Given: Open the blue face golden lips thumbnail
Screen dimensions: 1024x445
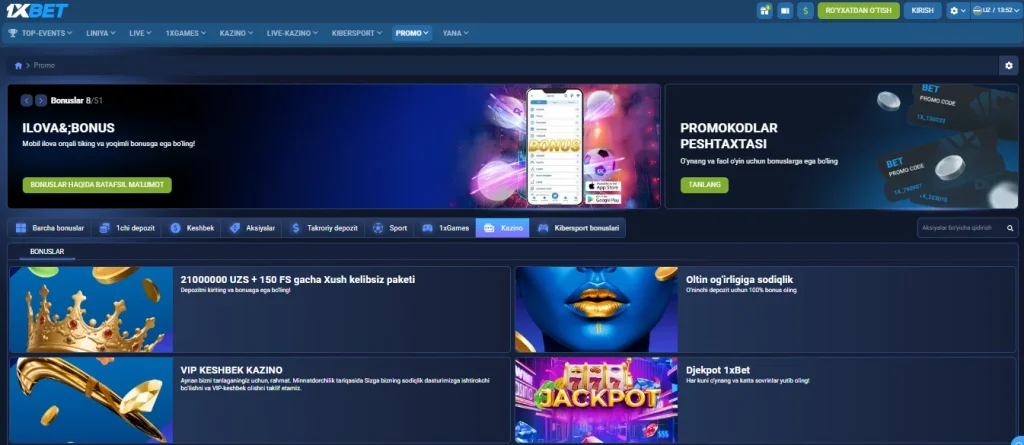Looking at the screenshot, I should click(596, 310).
